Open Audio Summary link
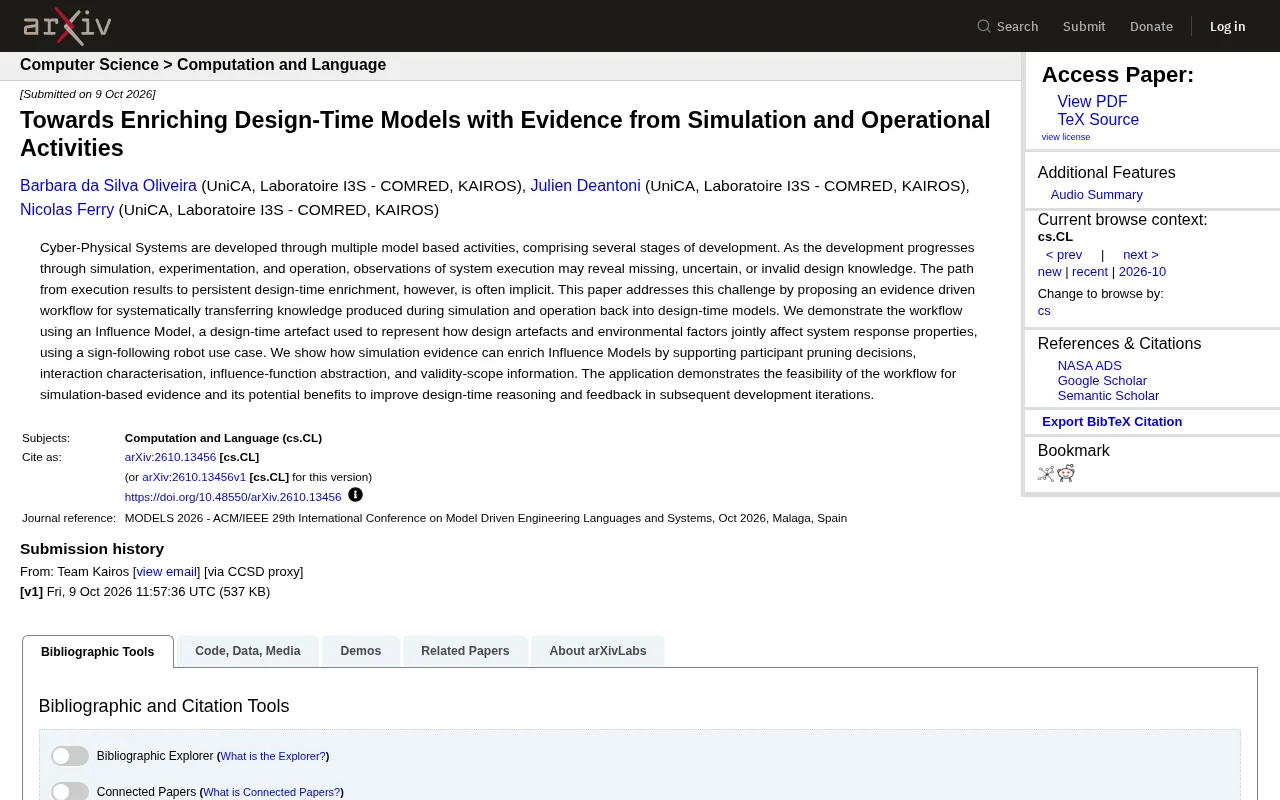This screenshot has width=1280, height=800. click(1096, 195)
